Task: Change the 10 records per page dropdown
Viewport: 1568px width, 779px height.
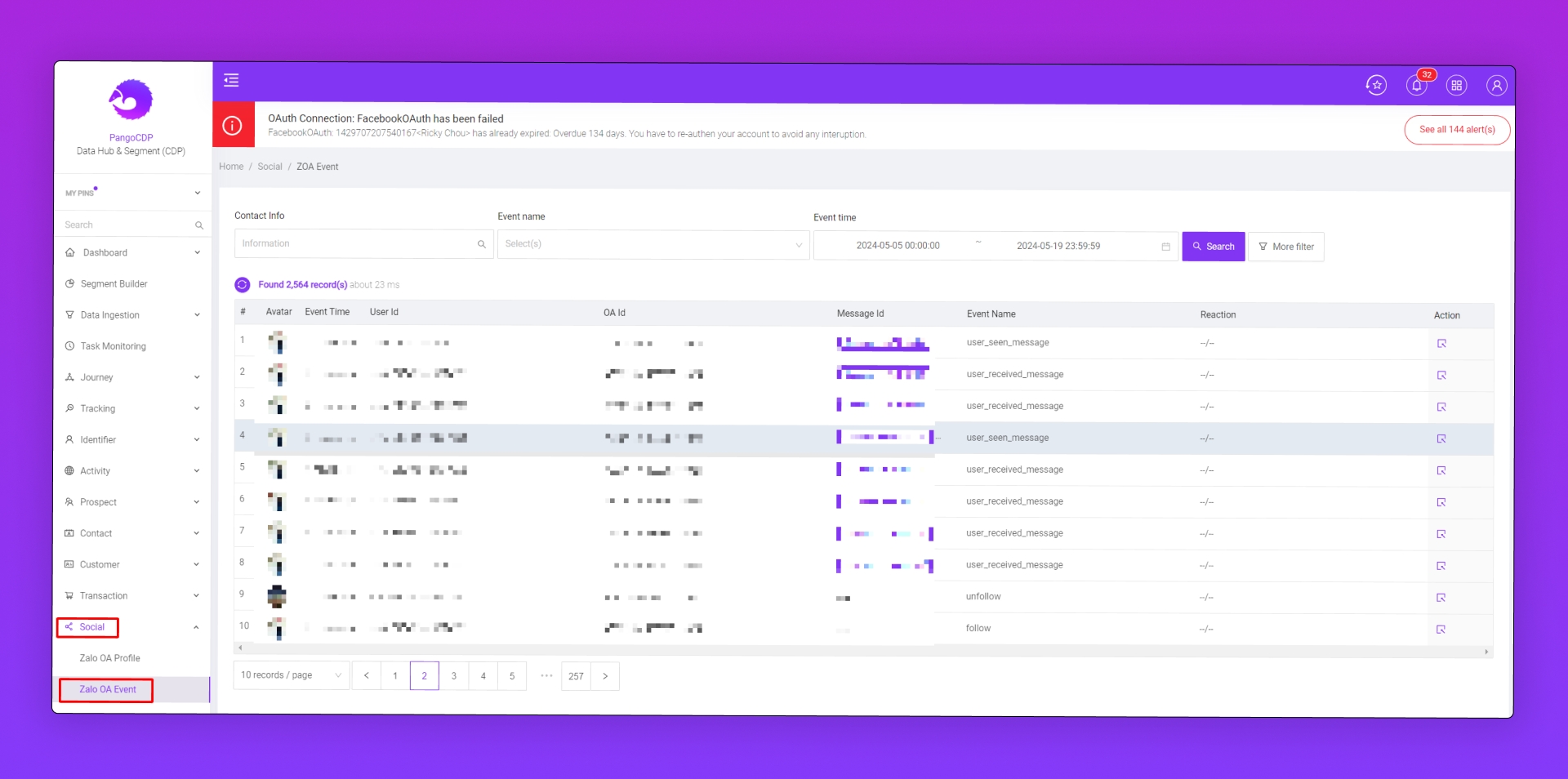Action: 291,675
